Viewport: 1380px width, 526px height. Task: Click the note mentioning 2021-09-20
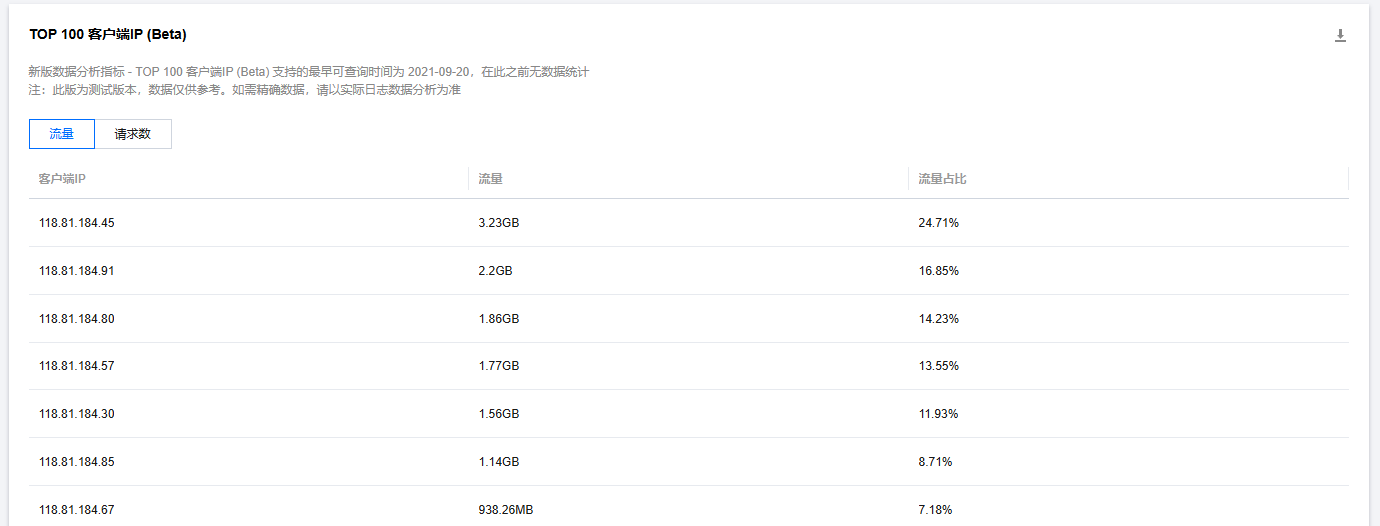(x=309, y=72)
